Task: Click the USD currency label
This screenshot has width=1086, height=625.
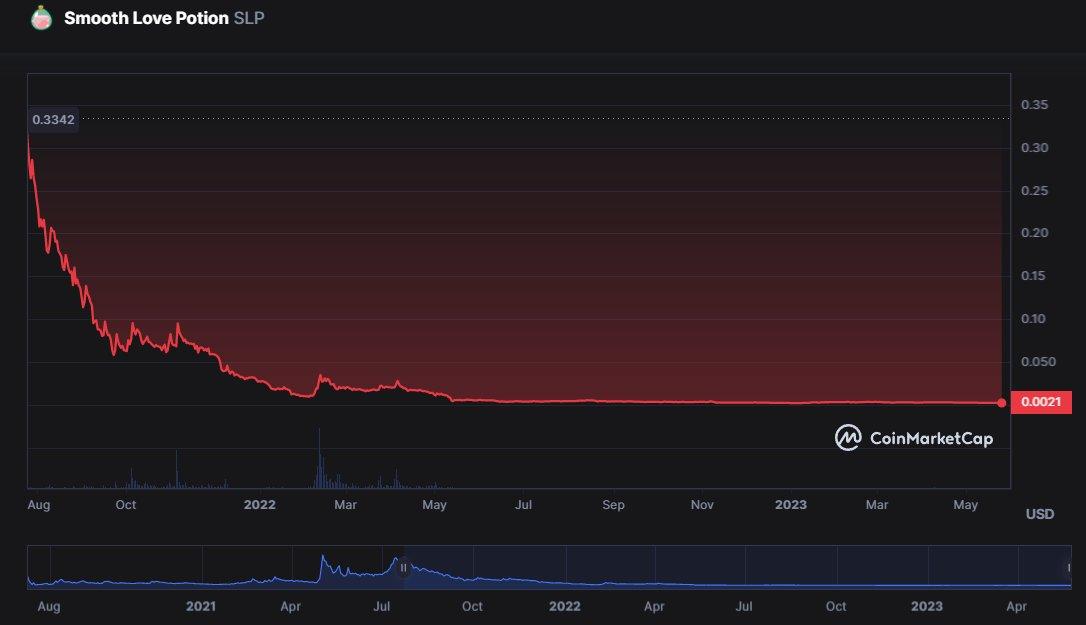Action: (1040, 514)
